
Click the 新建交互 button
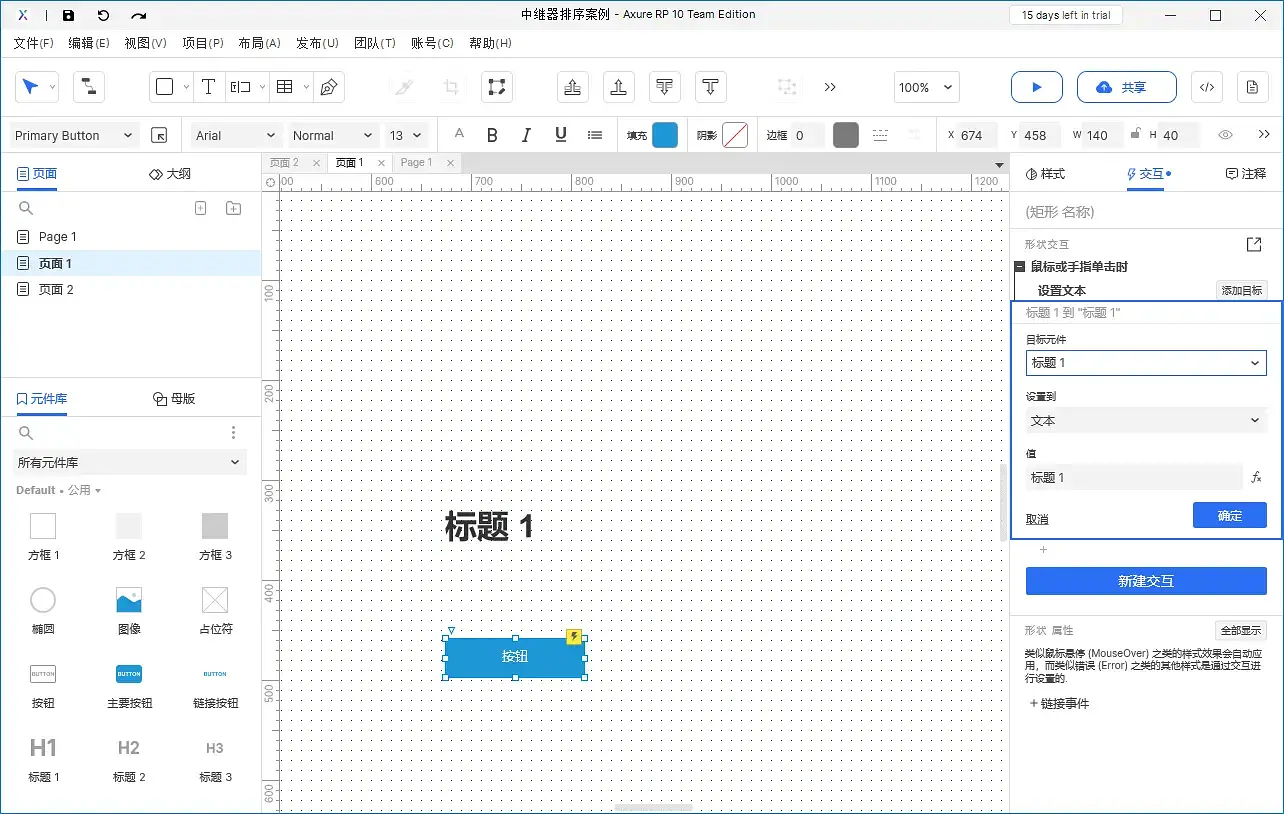coord(1145,581)
